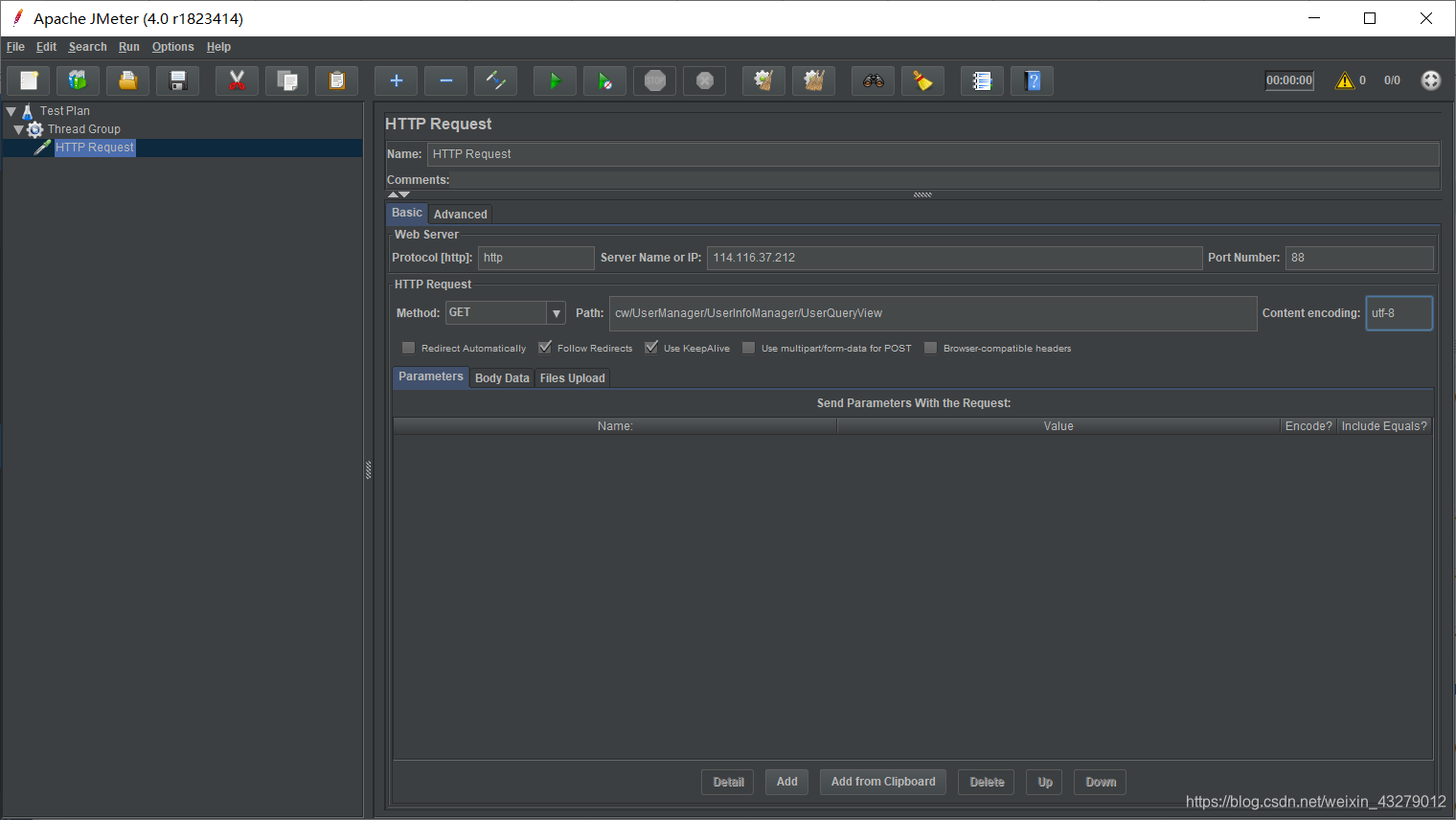Cut the selected element using the scissors icon
This screenshot has width=1456, height=820.
(238, 80)
